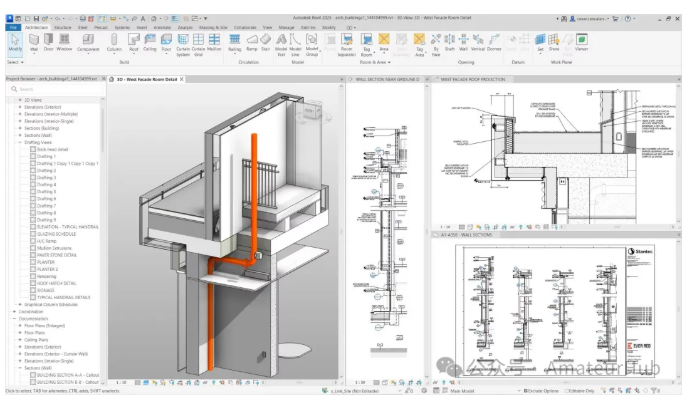688x402 pixels.
Task: Switch to the Structure ribbon tab
Action: click(62, 27)
